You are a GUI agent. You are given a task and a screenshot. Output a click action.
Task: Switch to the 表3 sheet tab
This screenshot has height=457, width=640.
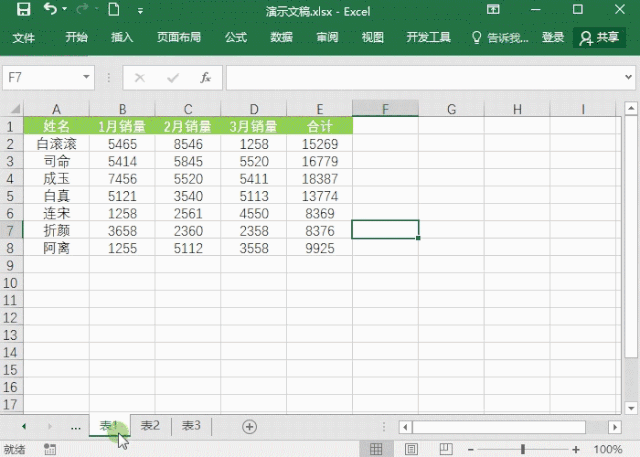[x=191, y=426]
